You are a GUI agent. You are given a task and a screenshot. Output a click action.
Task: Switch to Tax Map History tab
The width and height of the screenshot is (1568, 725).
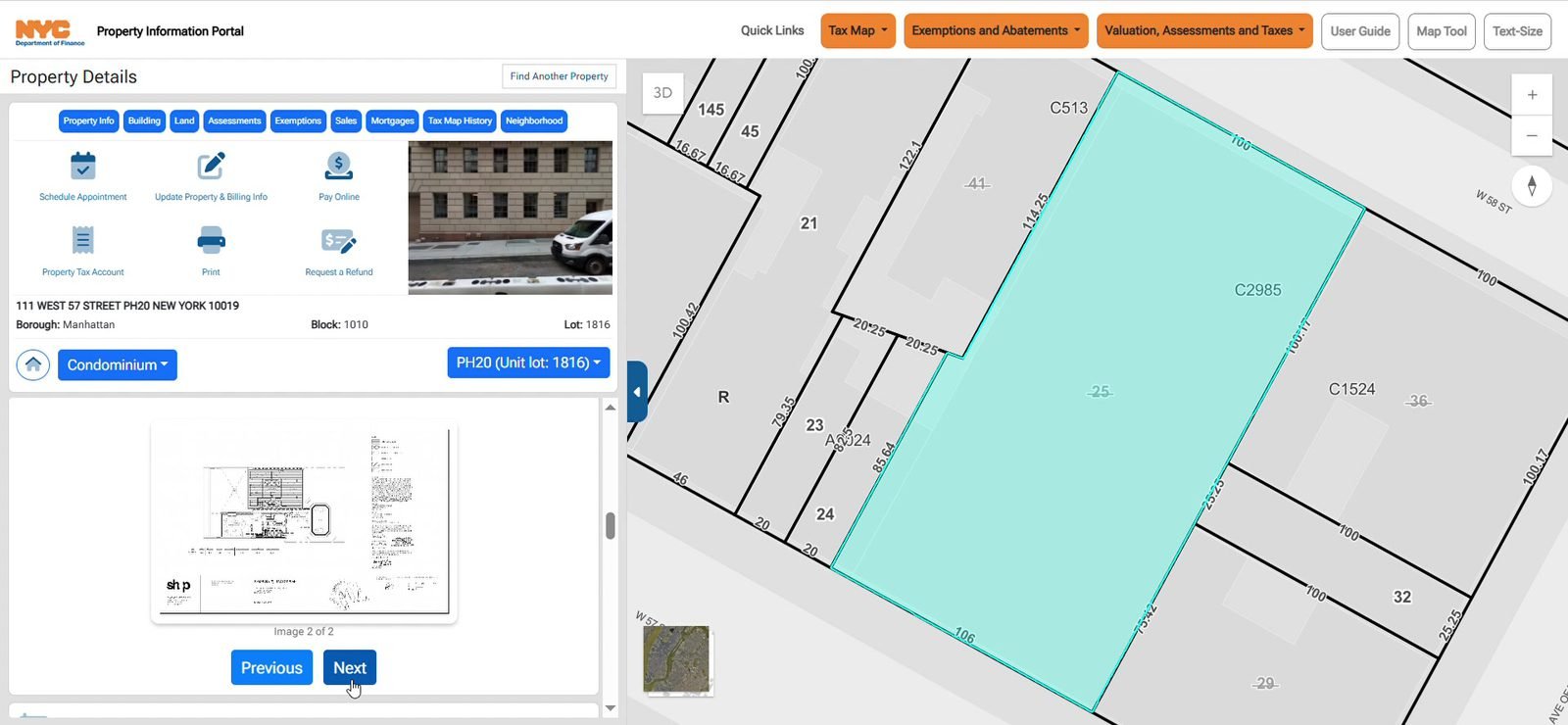(460, 121)
